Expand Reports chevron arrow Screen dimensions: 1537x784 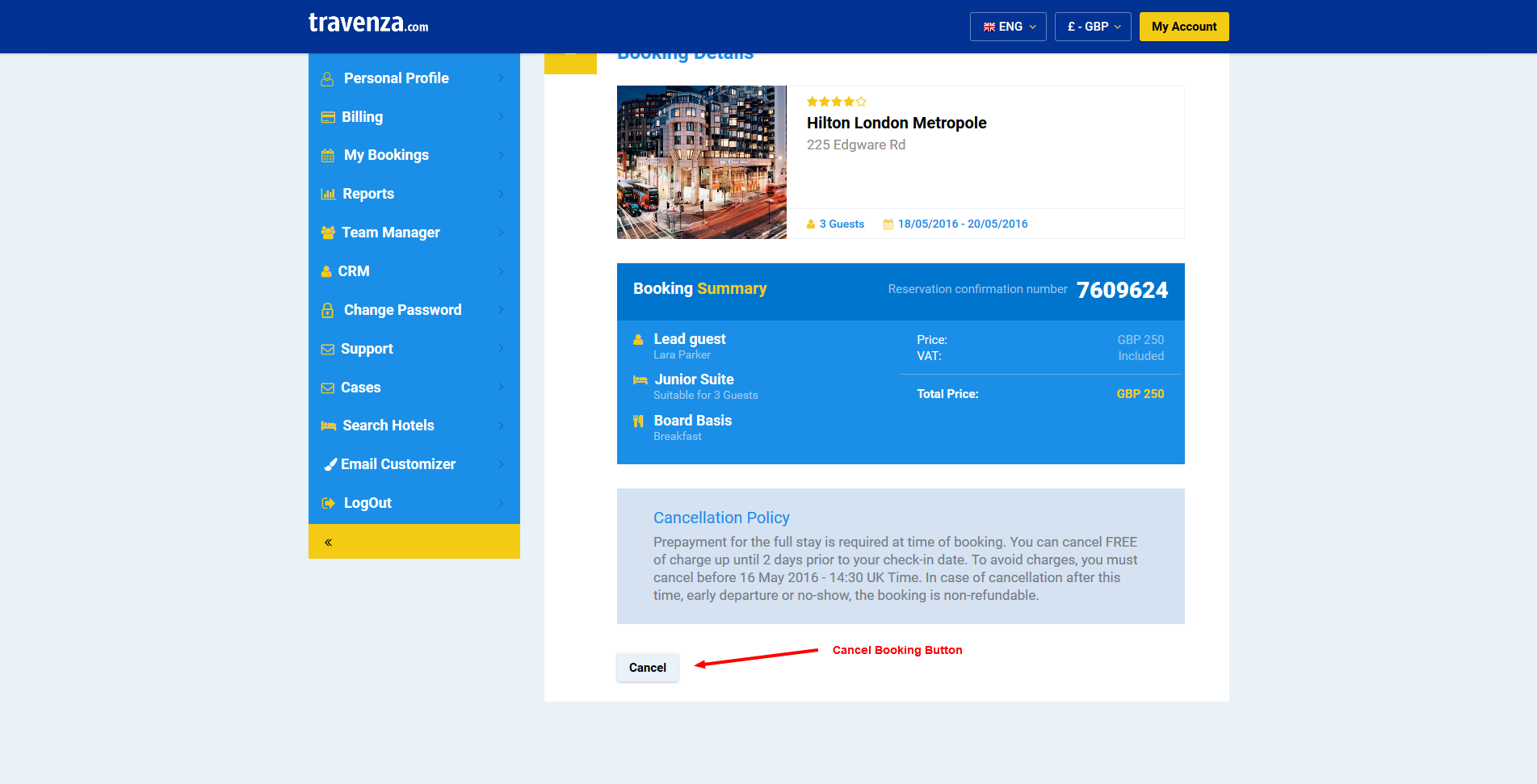coord(501,194)
